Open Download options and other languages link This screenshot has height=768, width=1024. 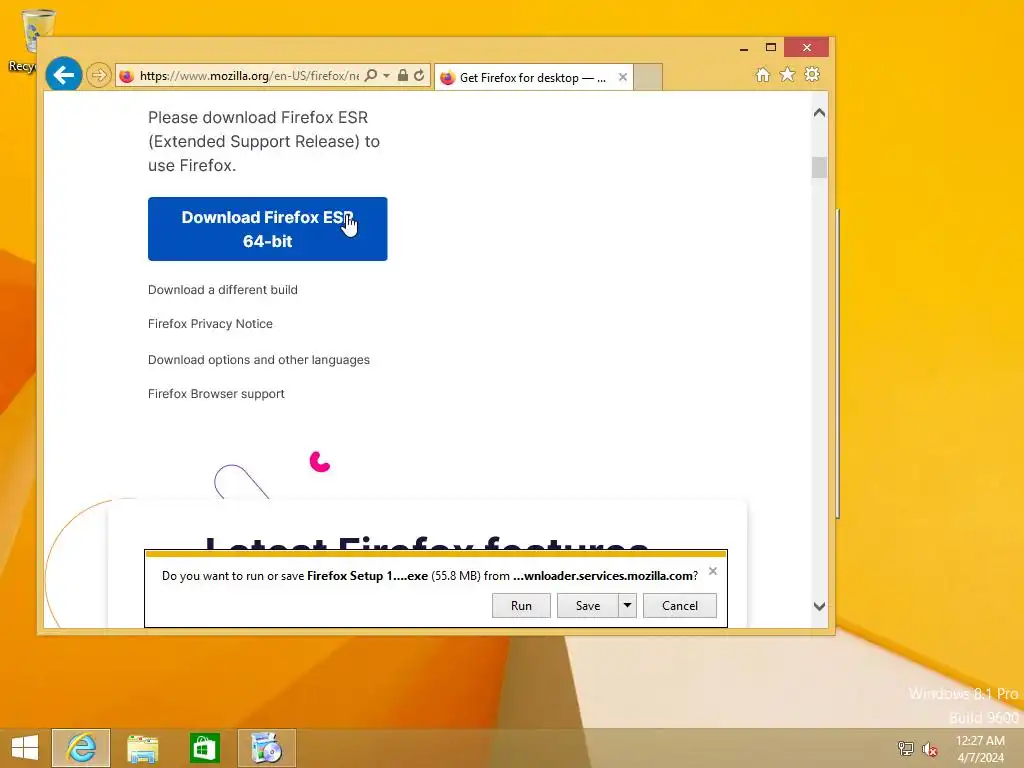click(x=259, y=360)
